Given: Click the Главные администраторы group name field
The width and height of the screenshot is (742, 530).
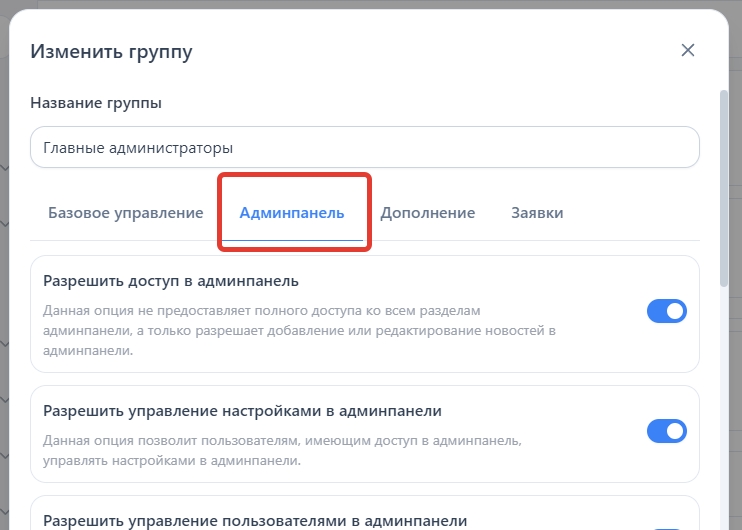Looking at the screenshot, I should click(364, 147).
